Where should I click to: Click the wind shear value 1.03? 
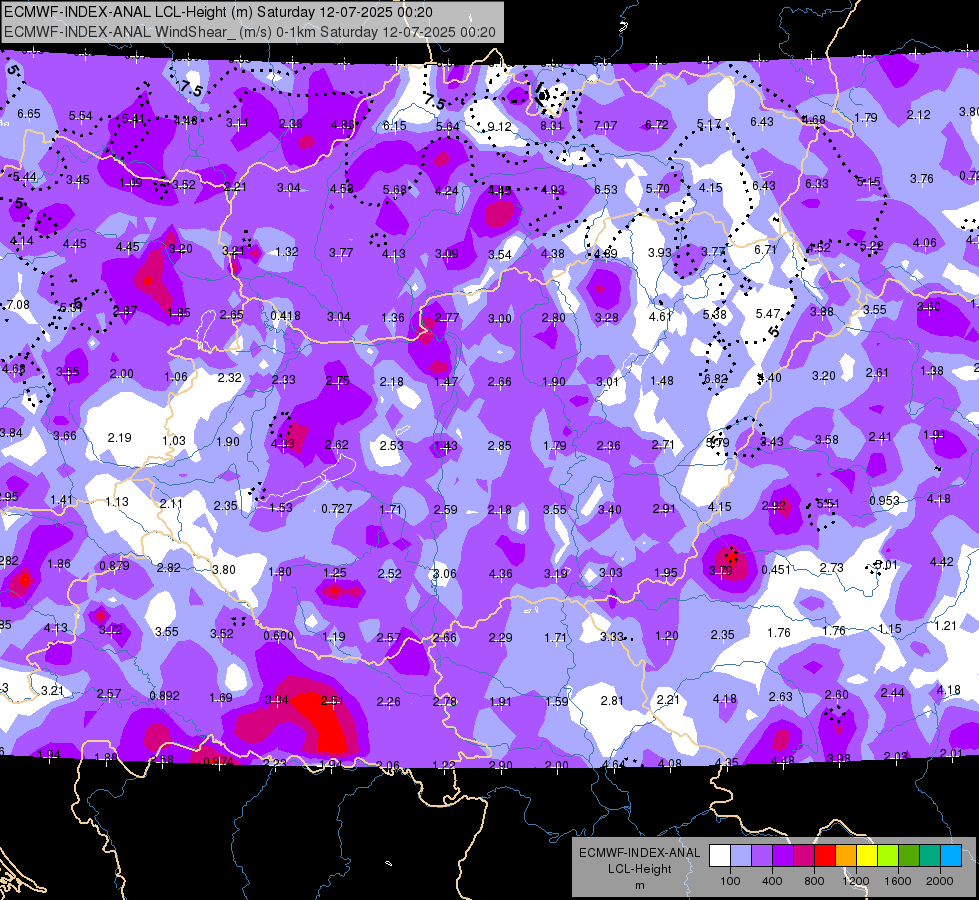coord(174,441)
